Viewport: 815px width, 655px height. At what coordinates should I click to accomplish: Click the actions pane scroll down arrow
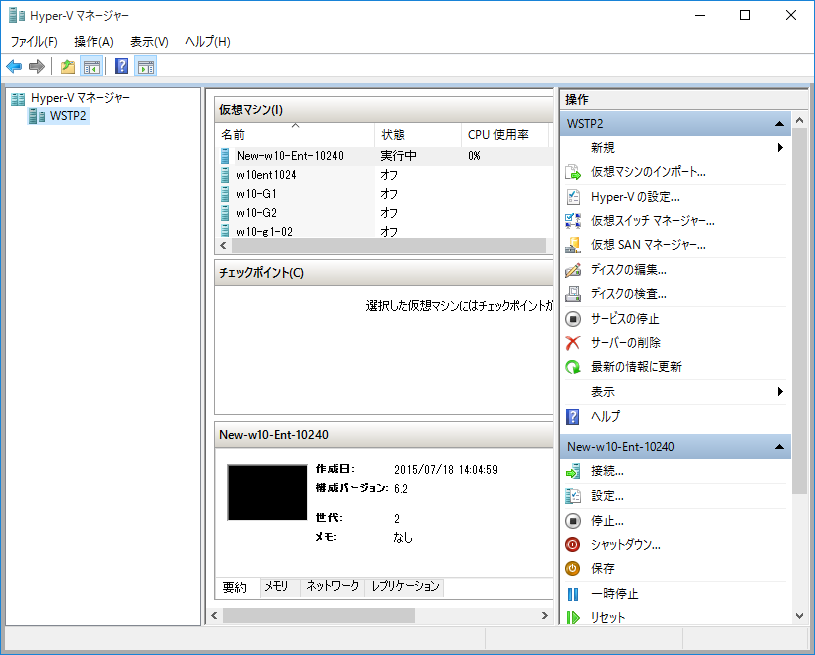799,615
